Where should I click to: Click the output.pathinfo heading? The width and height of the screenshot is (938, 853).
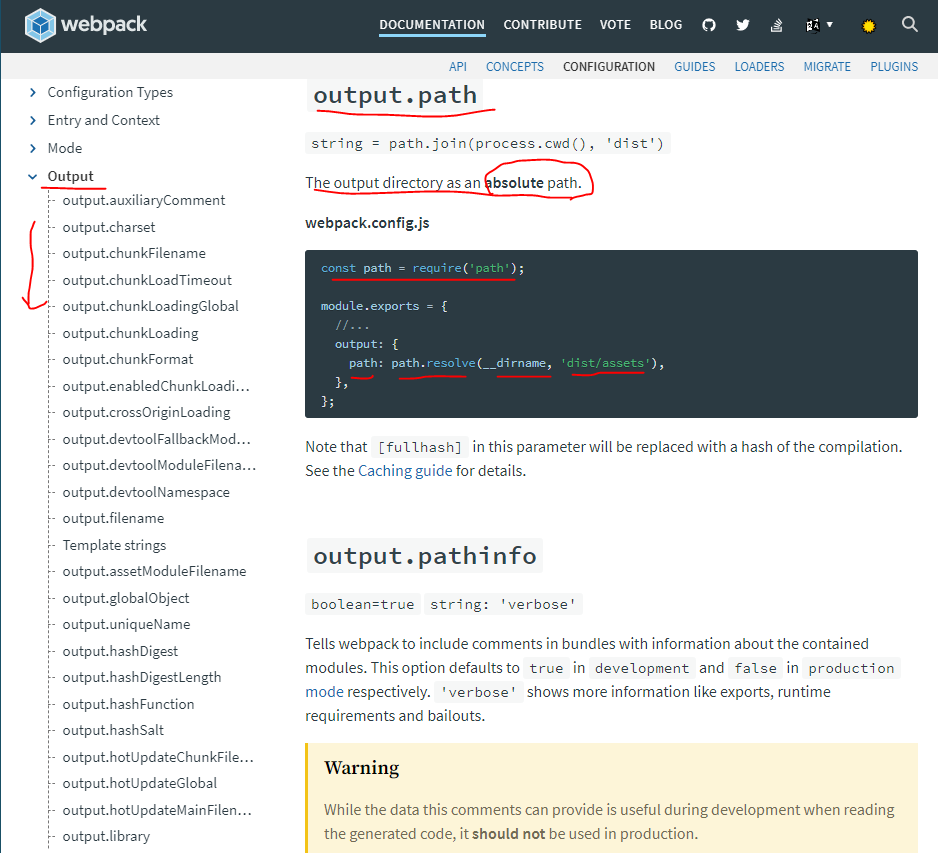[425, 556]
